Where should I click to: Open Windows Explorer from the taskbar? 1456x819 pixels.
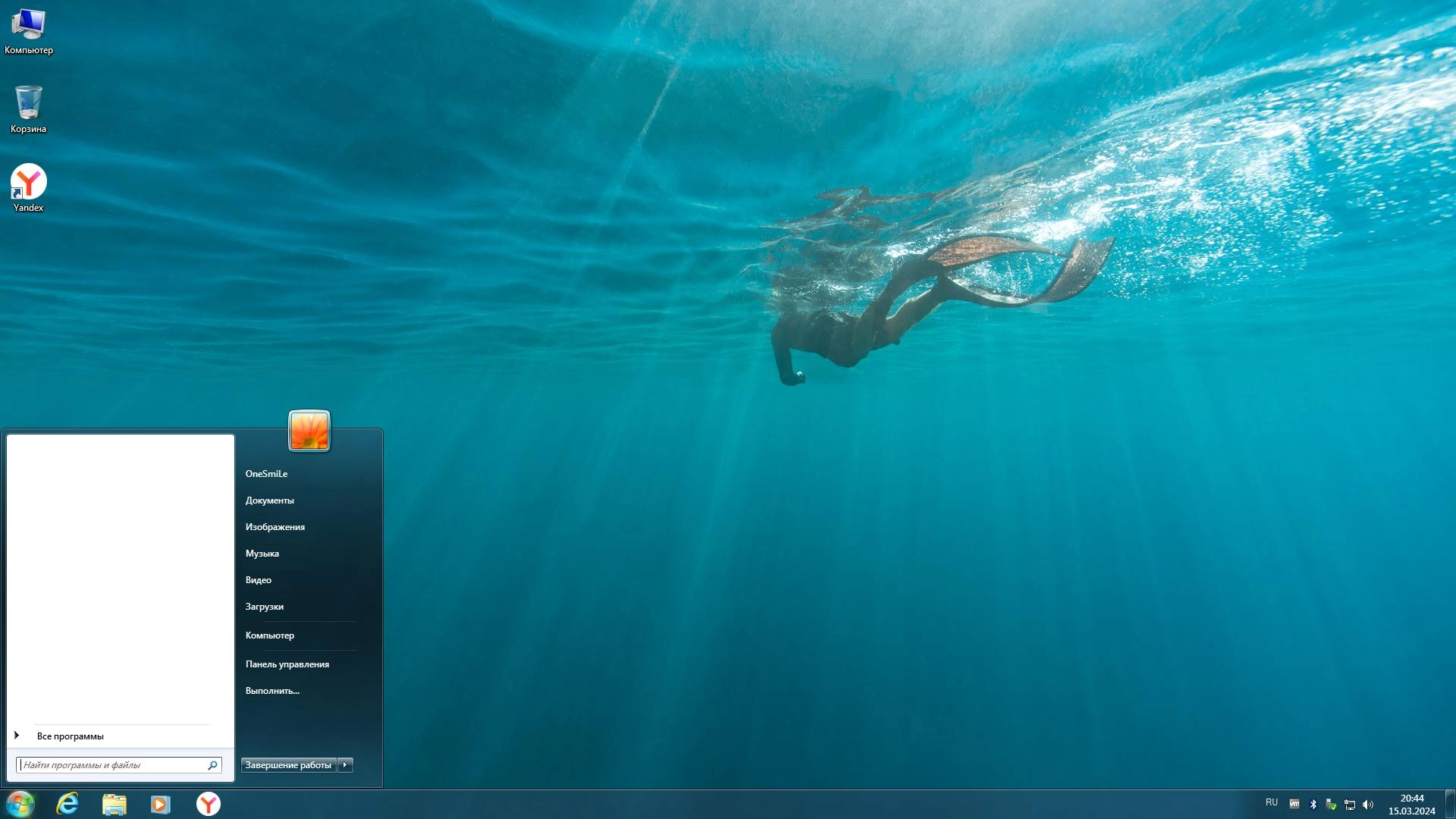(114, 804)
